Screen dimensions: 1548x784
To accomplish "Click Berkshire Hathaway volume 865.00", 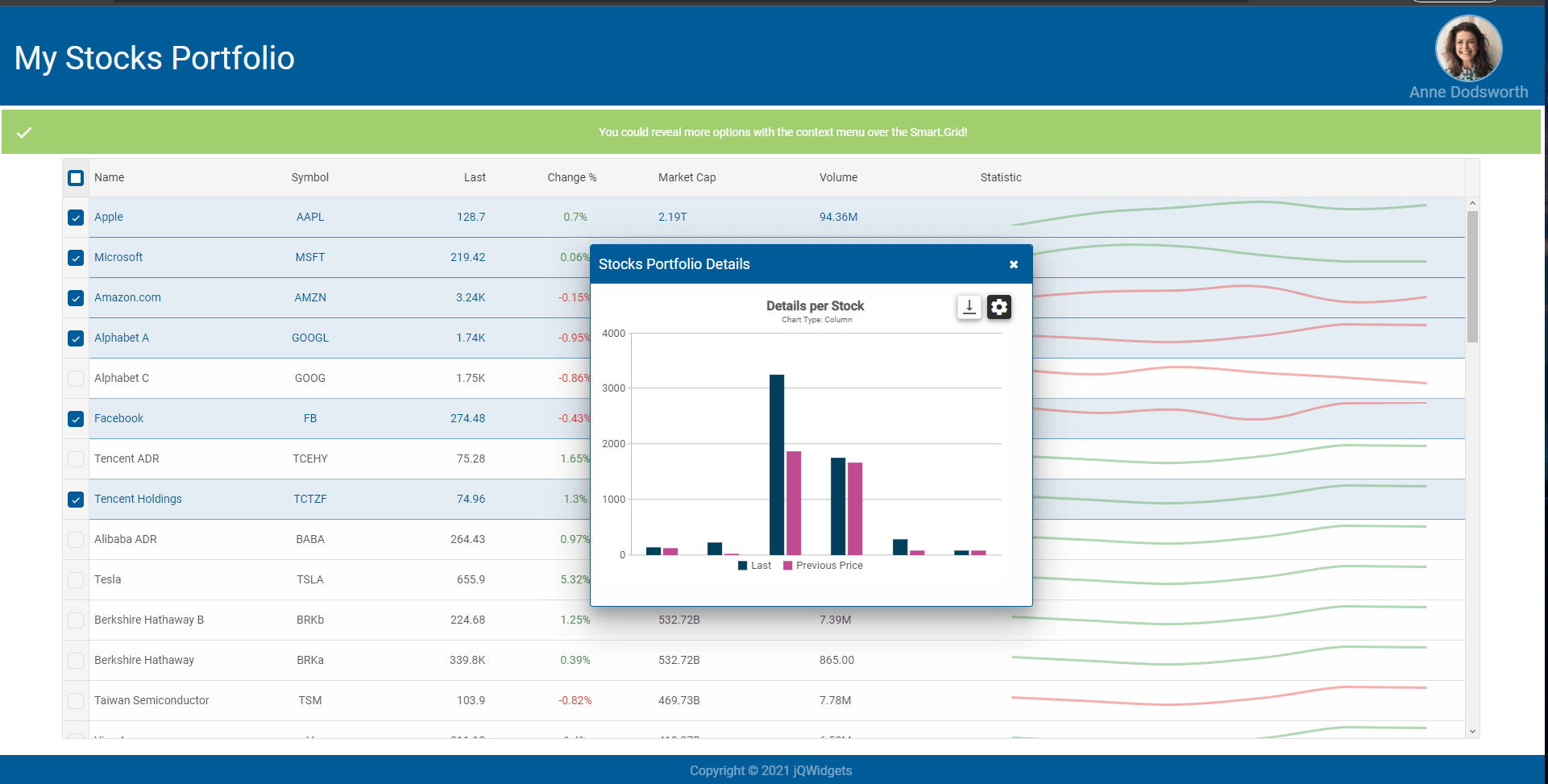I will 836,660.
